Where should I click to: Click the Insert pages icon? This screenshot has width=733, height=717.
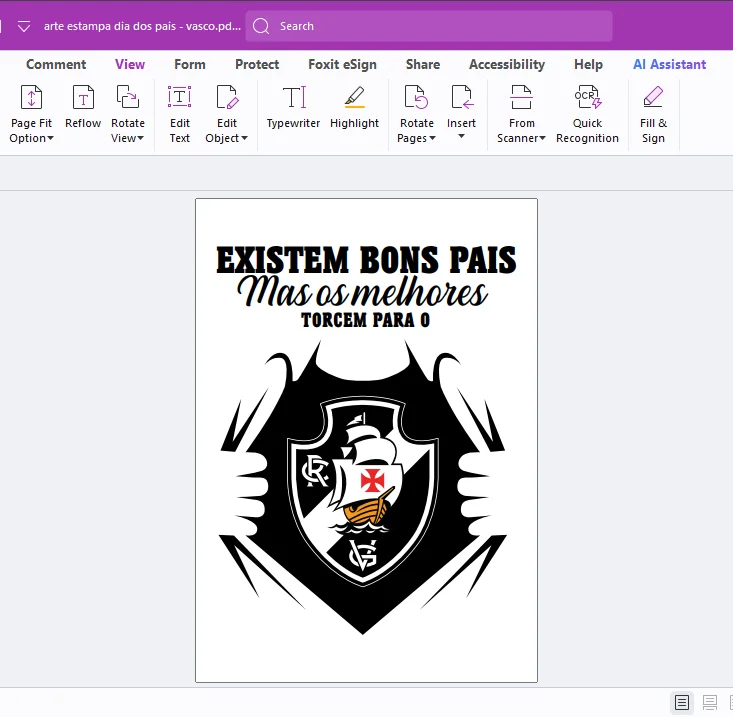point(461,97)
